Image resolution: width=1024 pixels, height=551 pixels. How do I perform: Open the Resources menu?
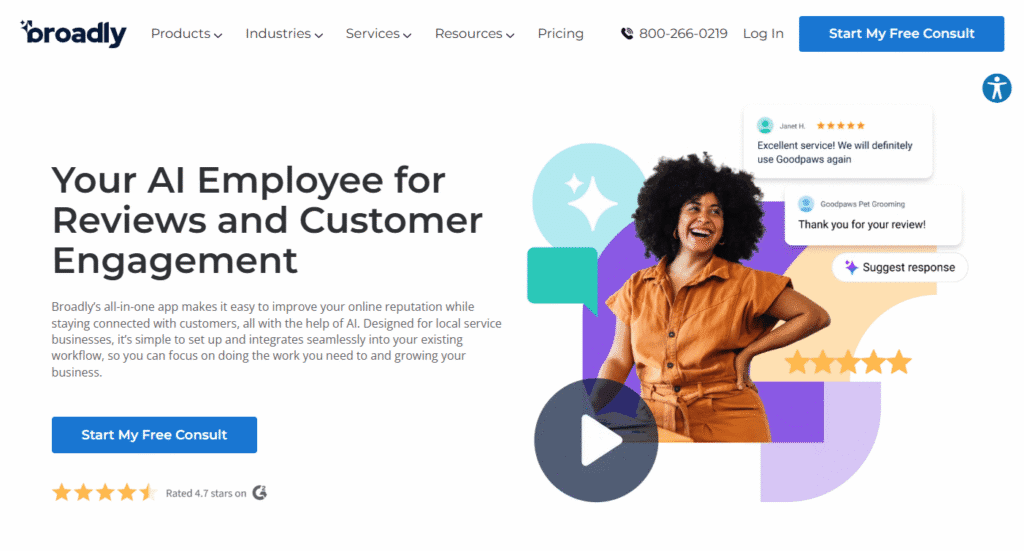tap(475, 33)
